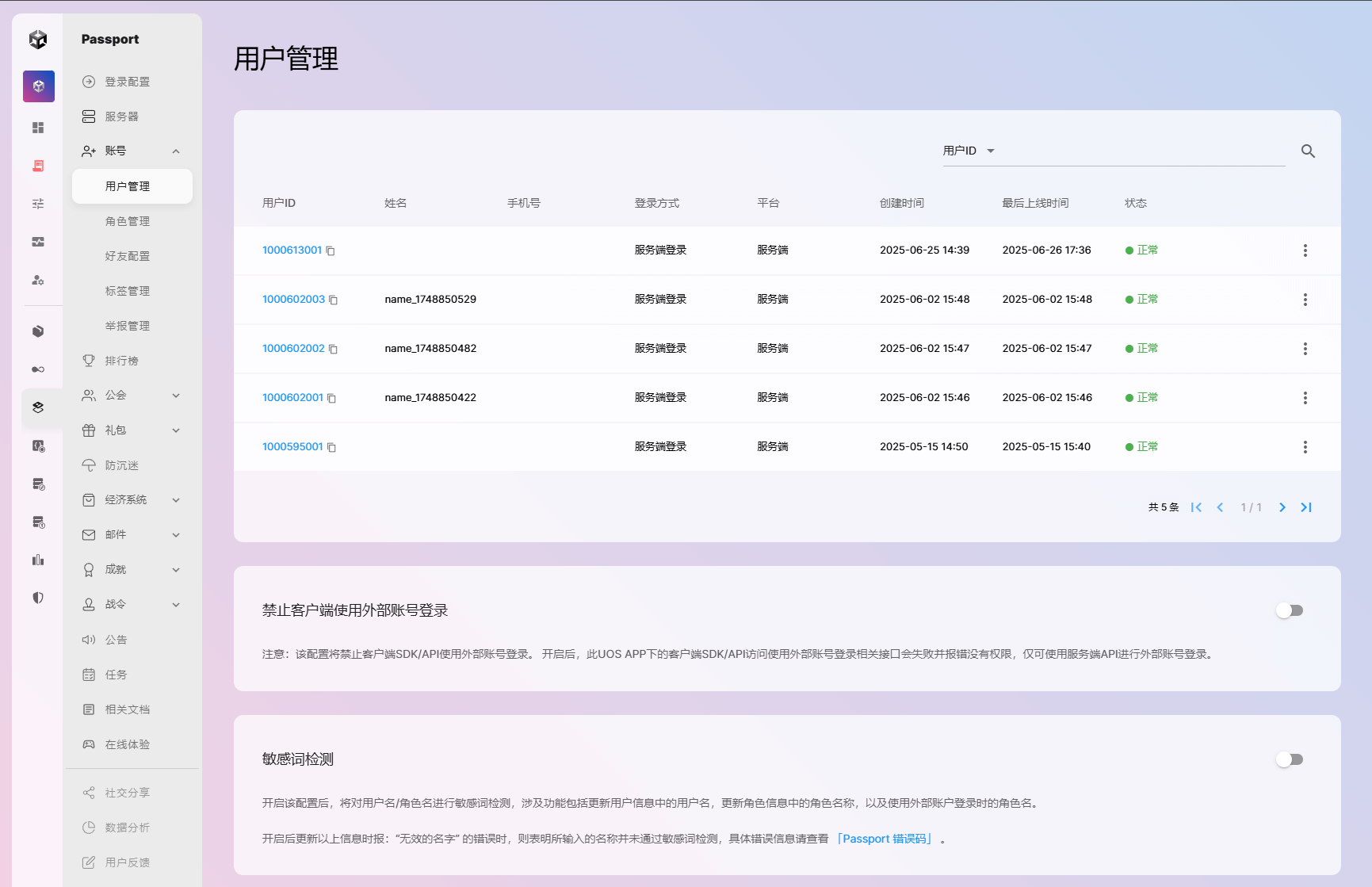Open the 用户ID search type dropdown

(x=968, y=151)
